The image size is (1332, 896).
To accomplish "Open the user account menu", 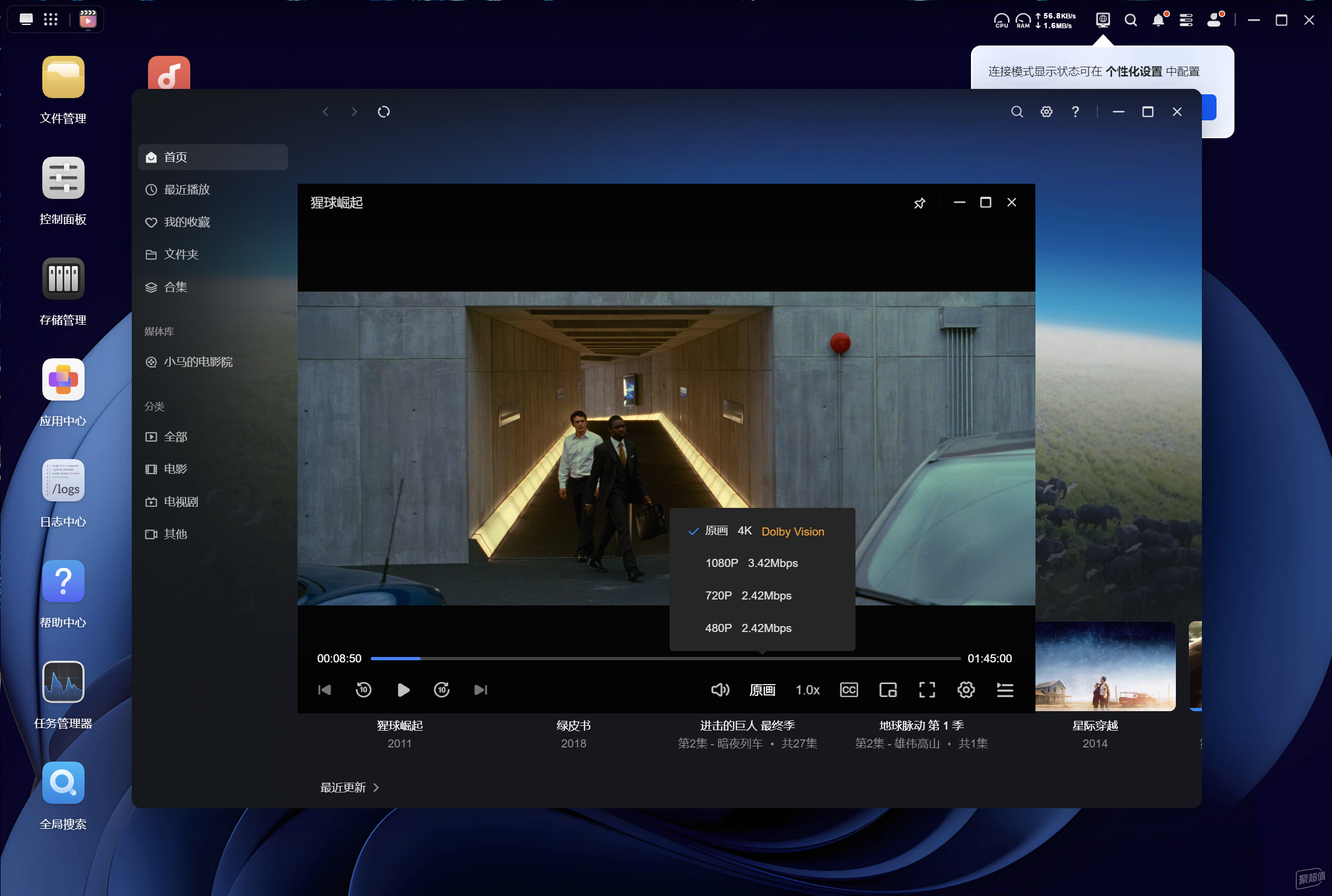I will (x=1214, y=20).
